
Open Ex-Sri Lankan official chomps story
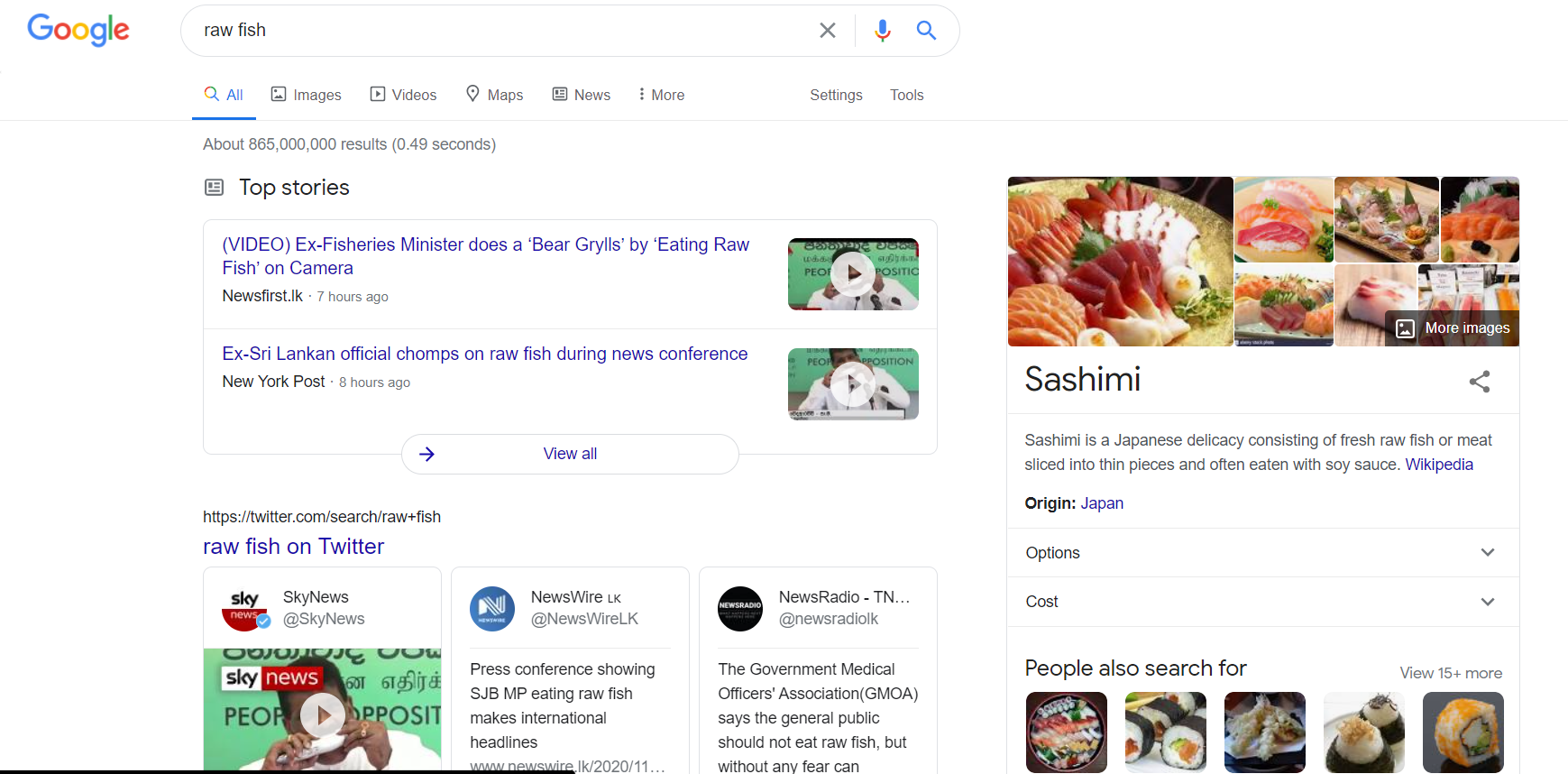[x=485, y=354]
